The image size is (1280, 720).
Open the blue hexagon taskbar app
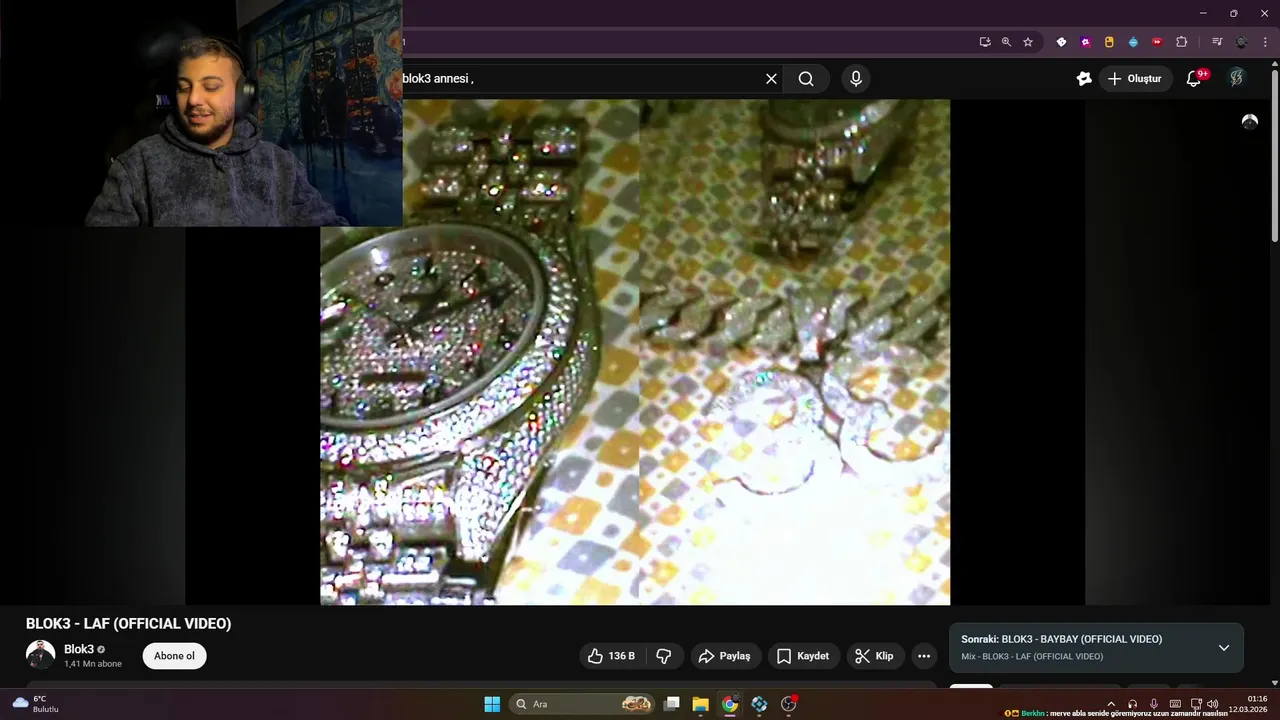(x=759, y=704)
